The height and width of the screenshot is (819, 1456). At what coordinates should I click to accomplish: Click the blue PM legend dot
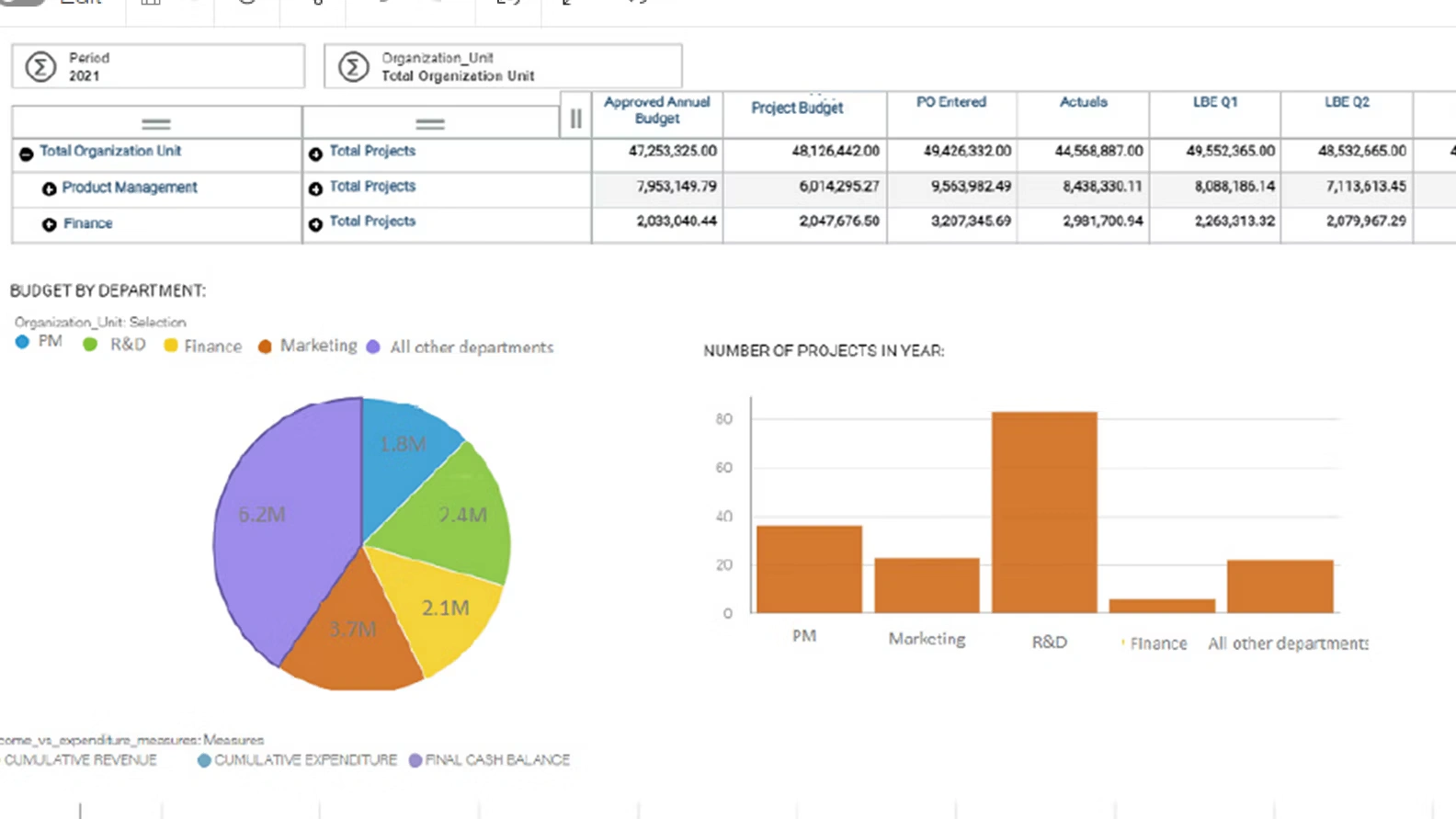coord(23,342)
